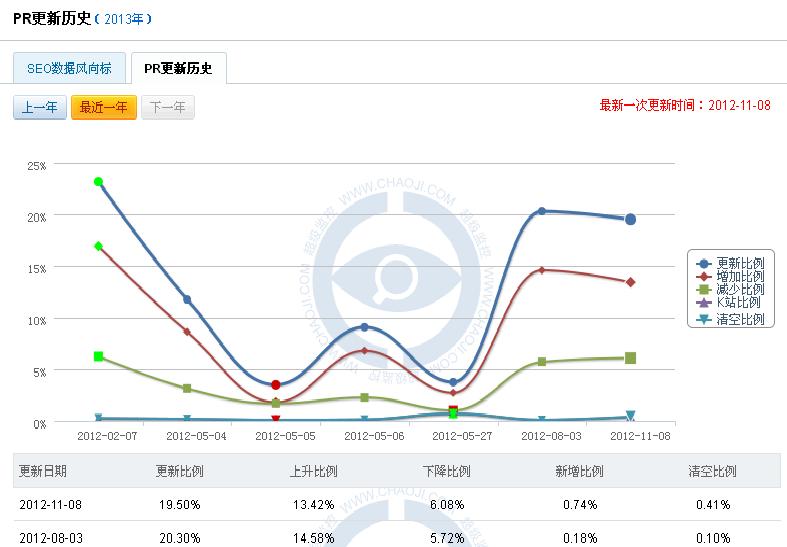
Task: Go to previous year with 上一年
Action: 40,108
